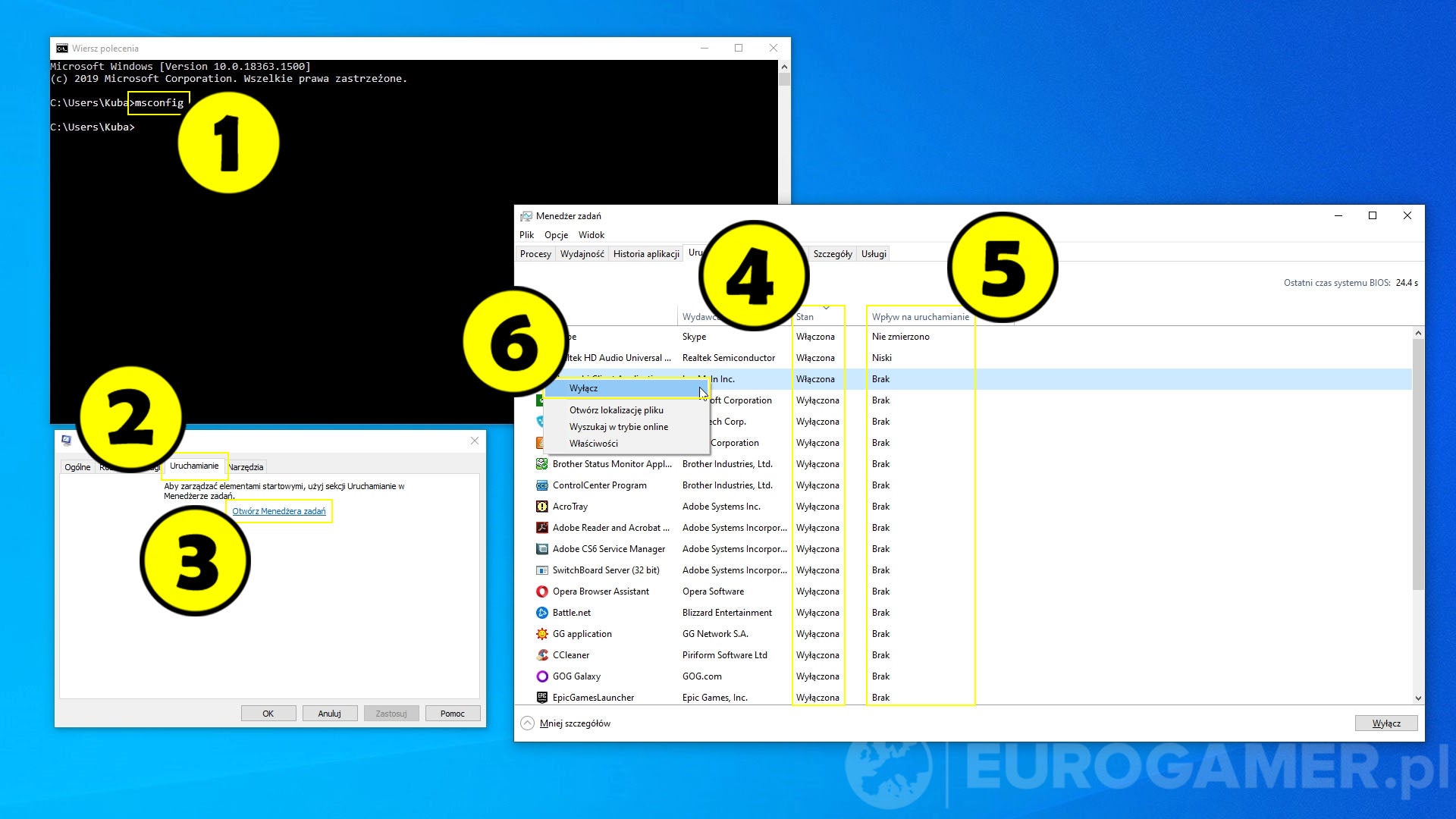Click the startup list scroll up arrow
1456x819 pixels.
point(1418,334)
